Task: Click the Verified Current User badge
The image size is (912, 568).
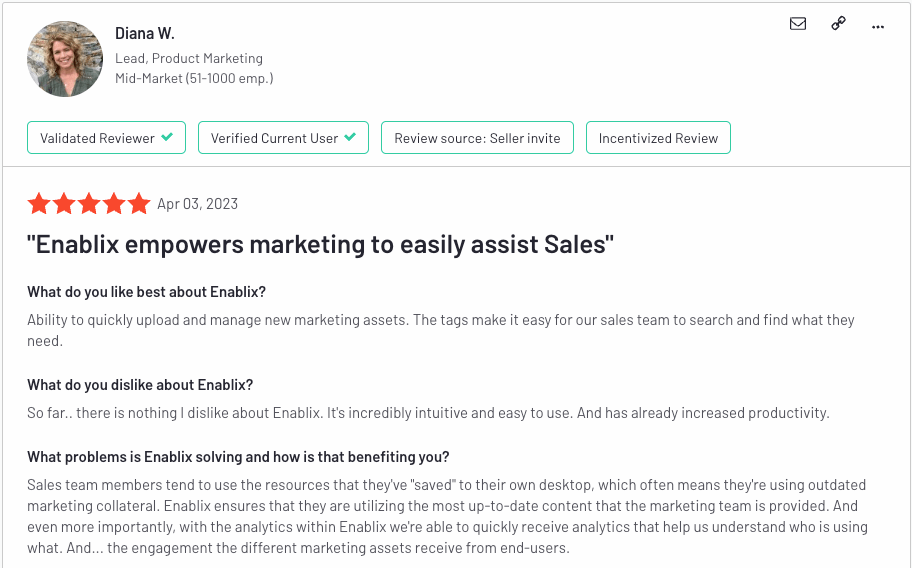Action: tap(283, 138)
